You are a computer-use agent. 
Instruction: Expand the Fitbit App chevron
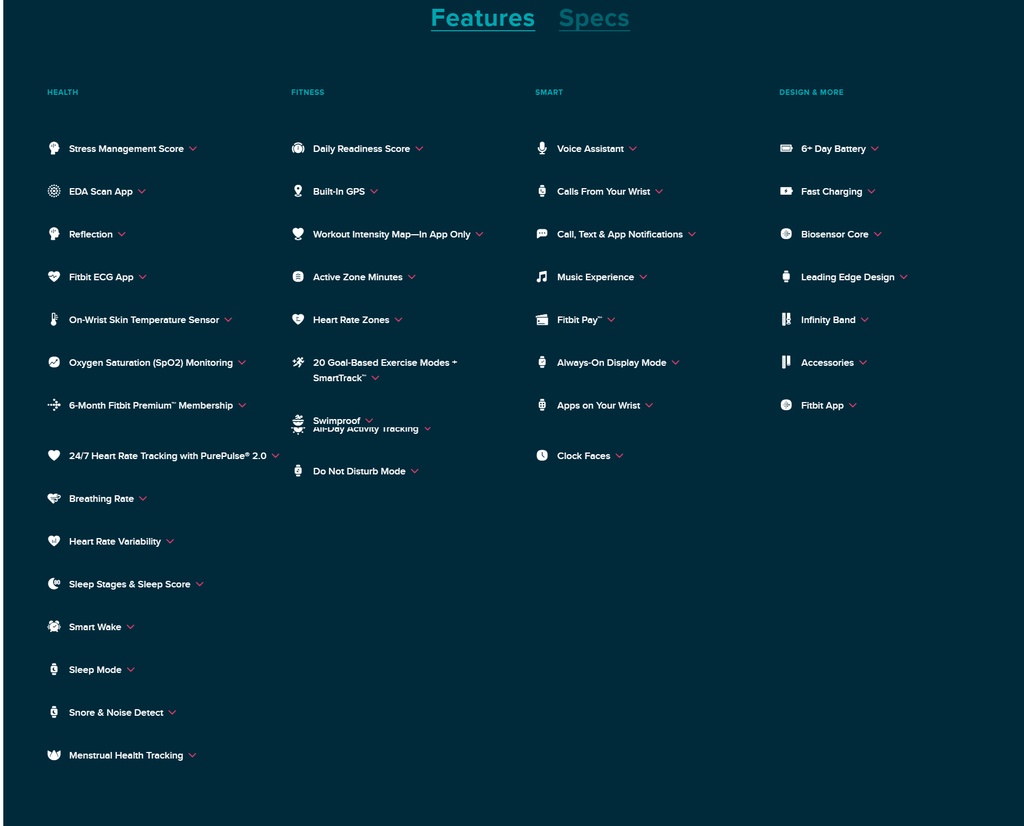coord(853,405)
